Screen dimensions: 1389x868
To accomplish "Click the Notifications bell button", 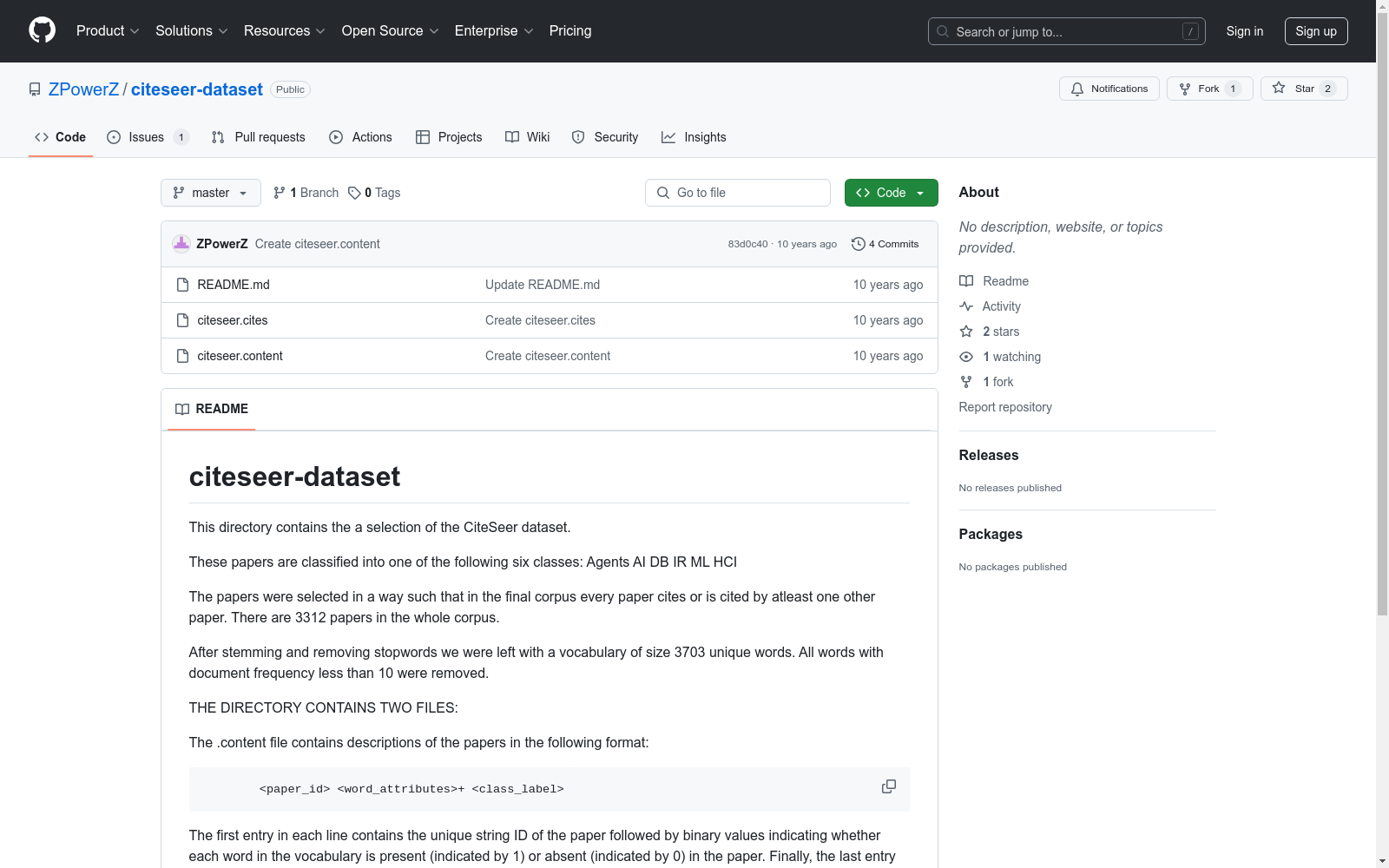I will click(1109, 89).
